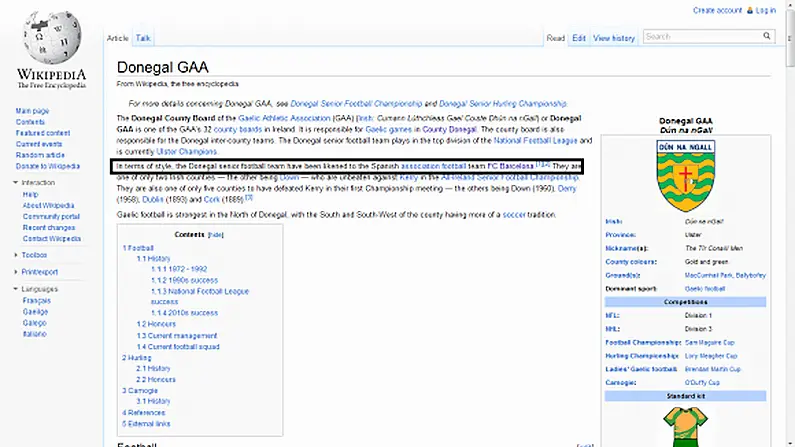Jump to 1.4 Current football squad
The width and height of the screenshot is (795, 447).
(178, 347)
